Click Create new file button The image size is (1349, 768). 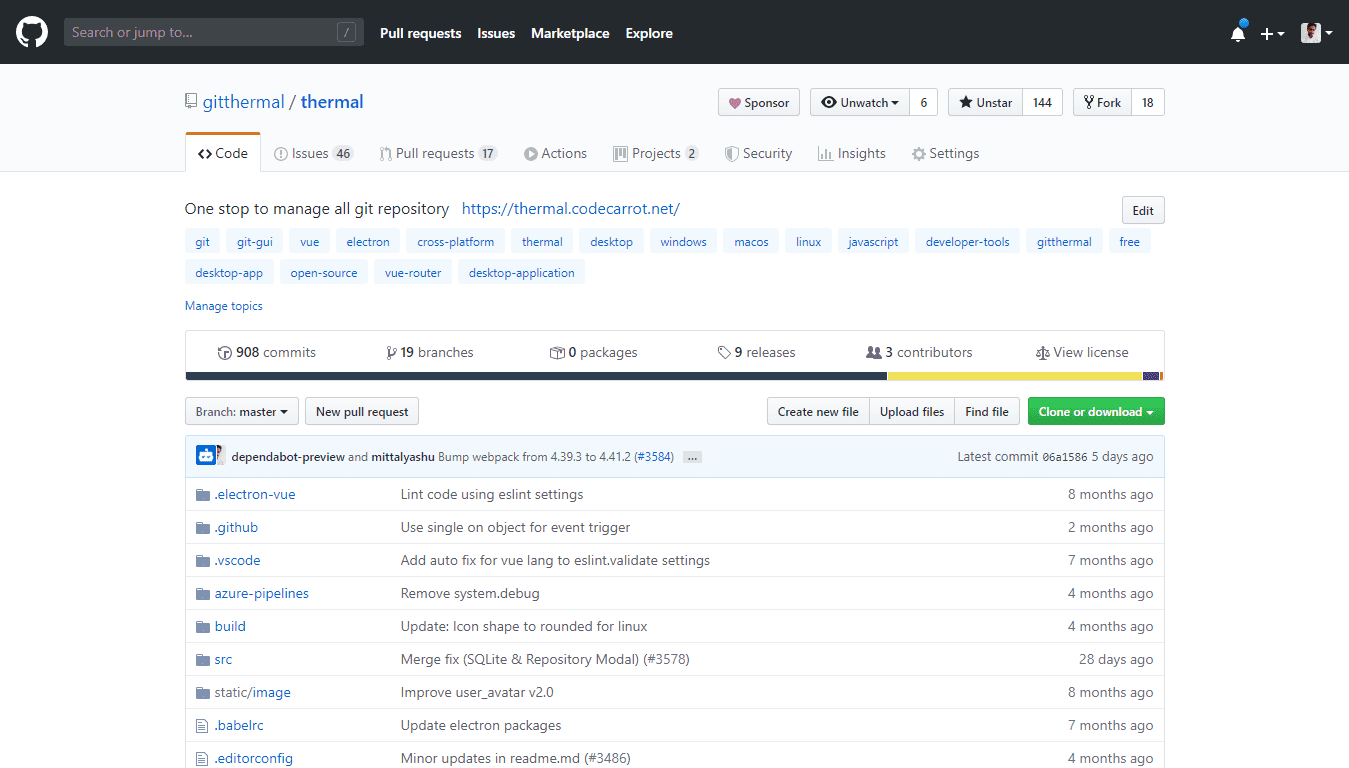(818, 412)
